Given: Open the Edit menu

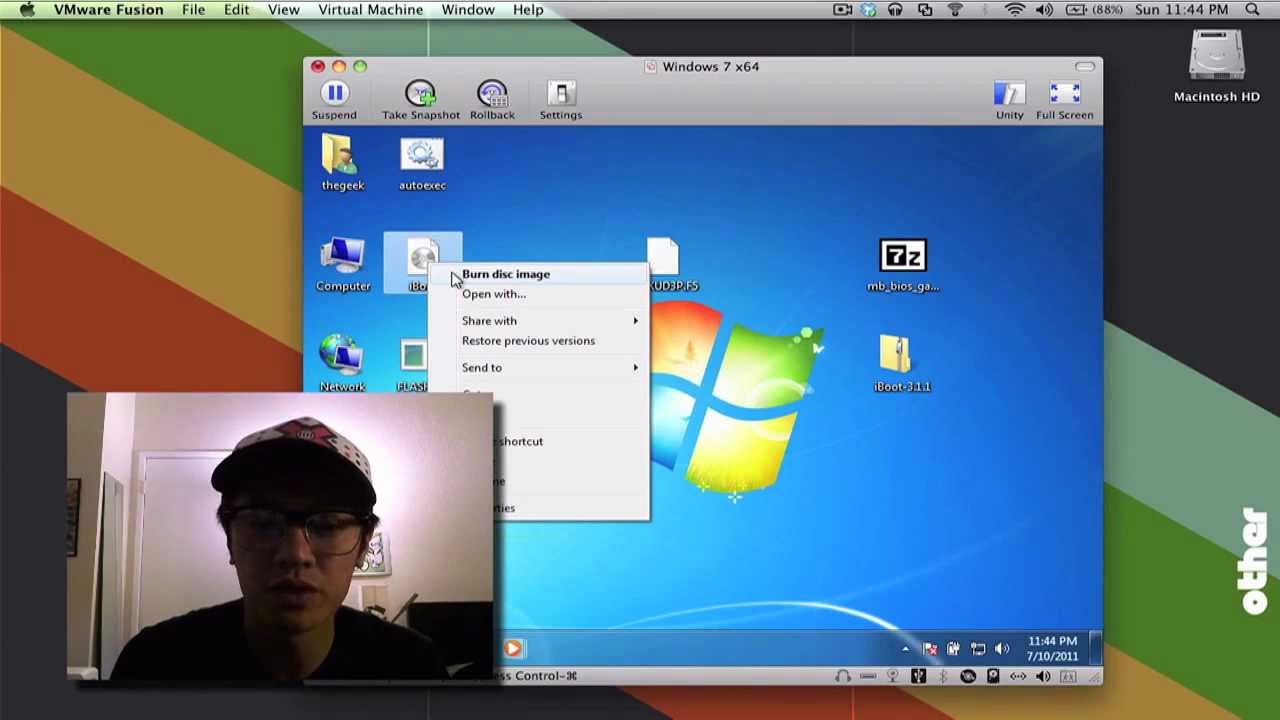Looking at the screenshot, I should 237,10.
